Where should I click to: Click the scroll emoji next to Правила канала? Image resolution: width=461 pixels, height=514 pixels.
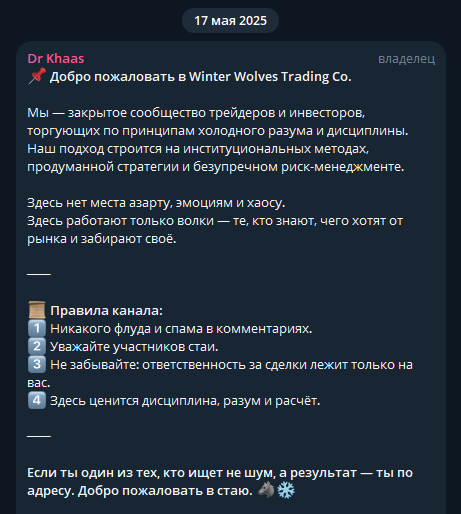pyautogui.click(x=37, y=310)
